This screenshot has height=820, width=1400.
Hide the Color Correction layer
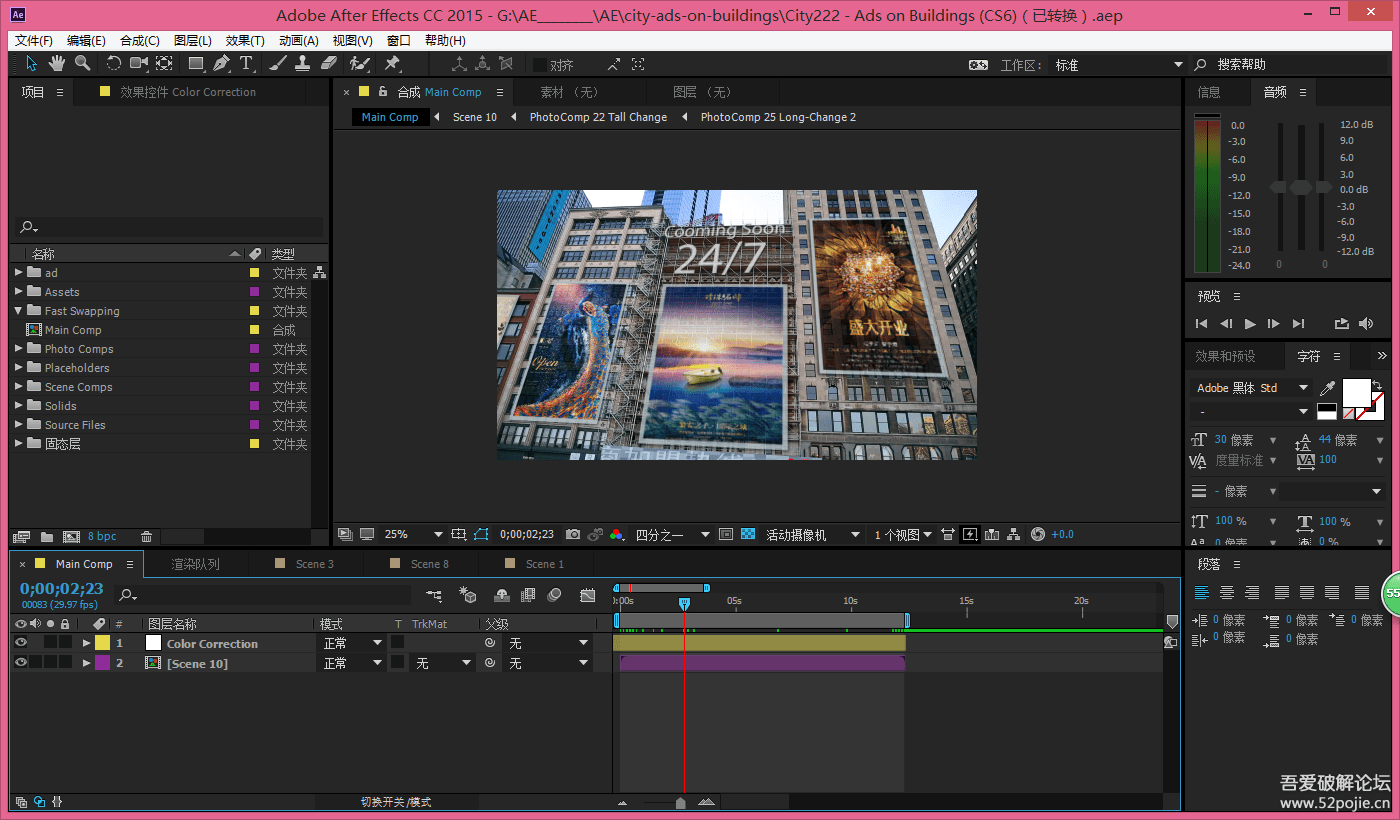[x=20, y=643]
